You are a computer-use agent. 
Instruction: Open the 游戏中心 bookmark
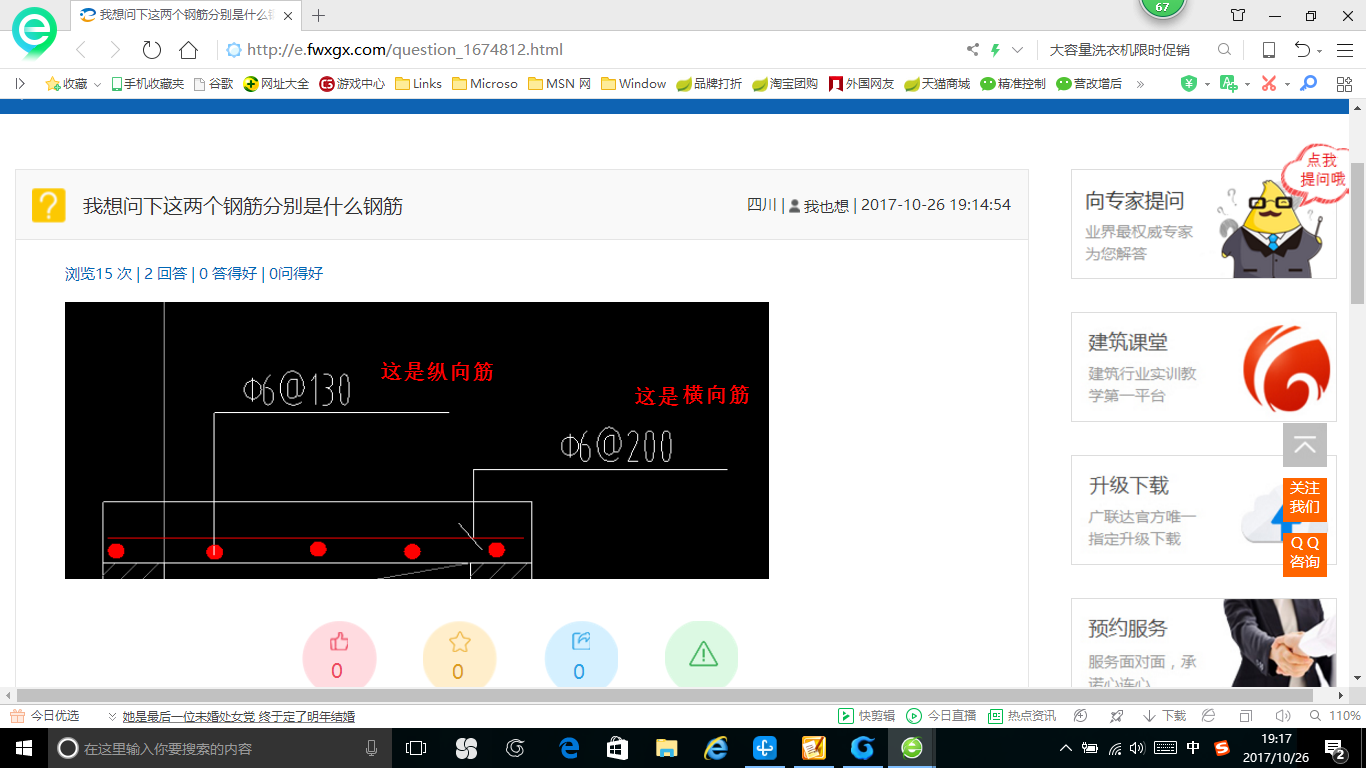(352, 84)
